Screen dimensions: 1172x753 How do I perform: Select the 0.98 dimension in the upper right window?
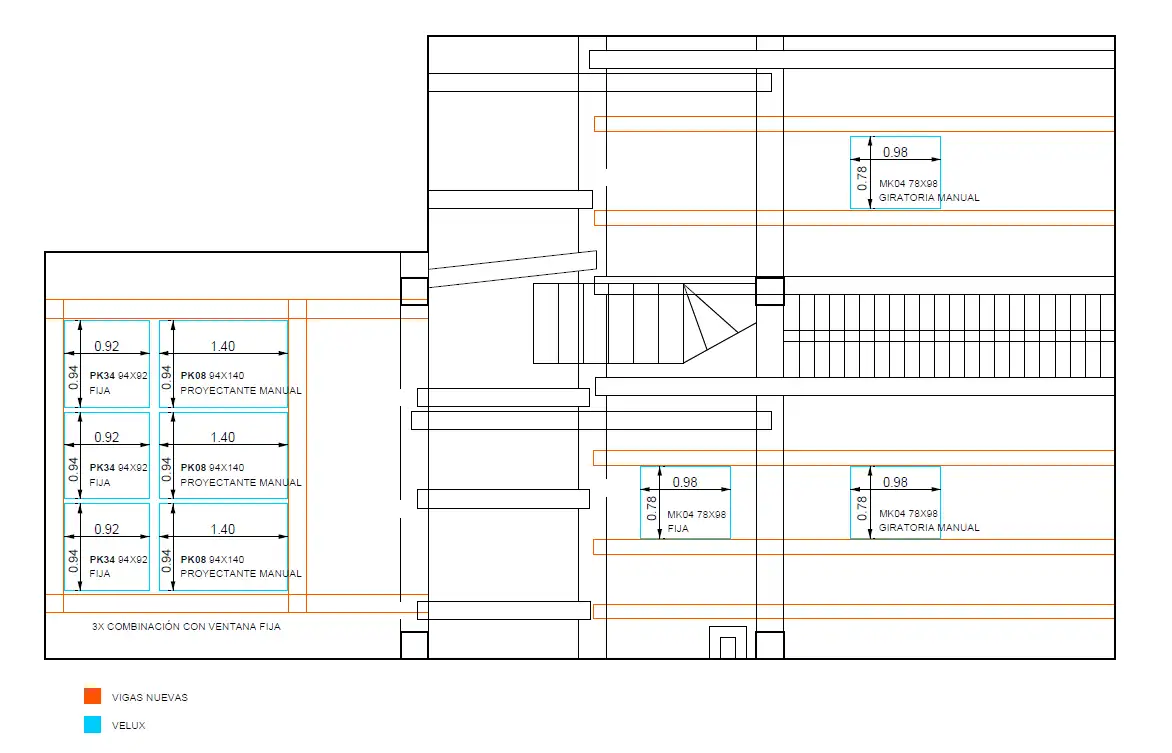(x=895, y=152)
